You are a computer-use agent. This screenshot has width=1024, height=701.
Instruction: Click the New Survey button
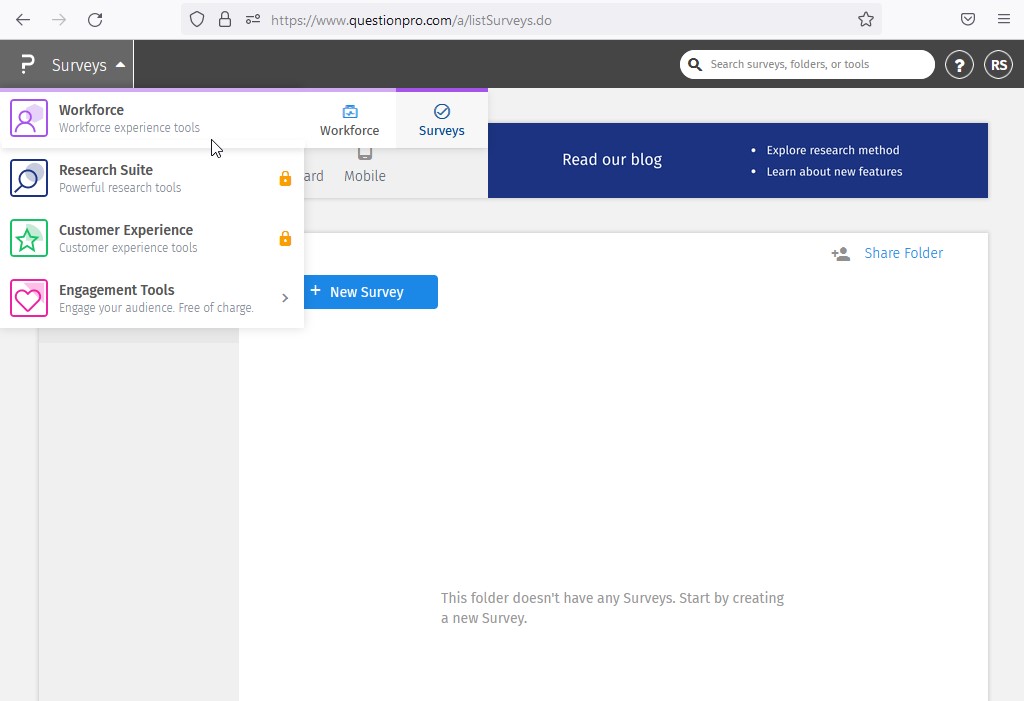(x=367, y=292)
